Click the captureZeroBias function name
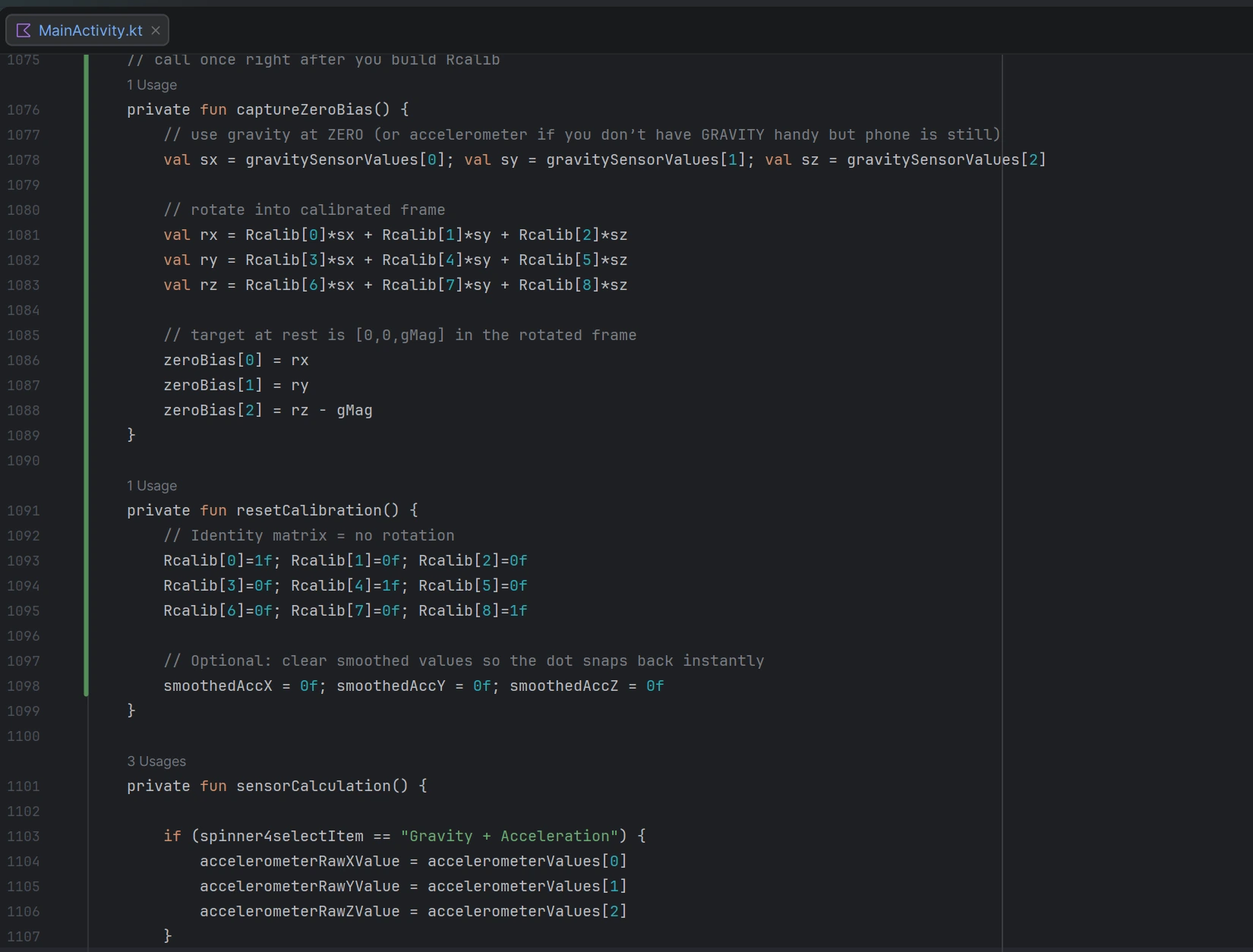1253x952 pixels. 304,109
